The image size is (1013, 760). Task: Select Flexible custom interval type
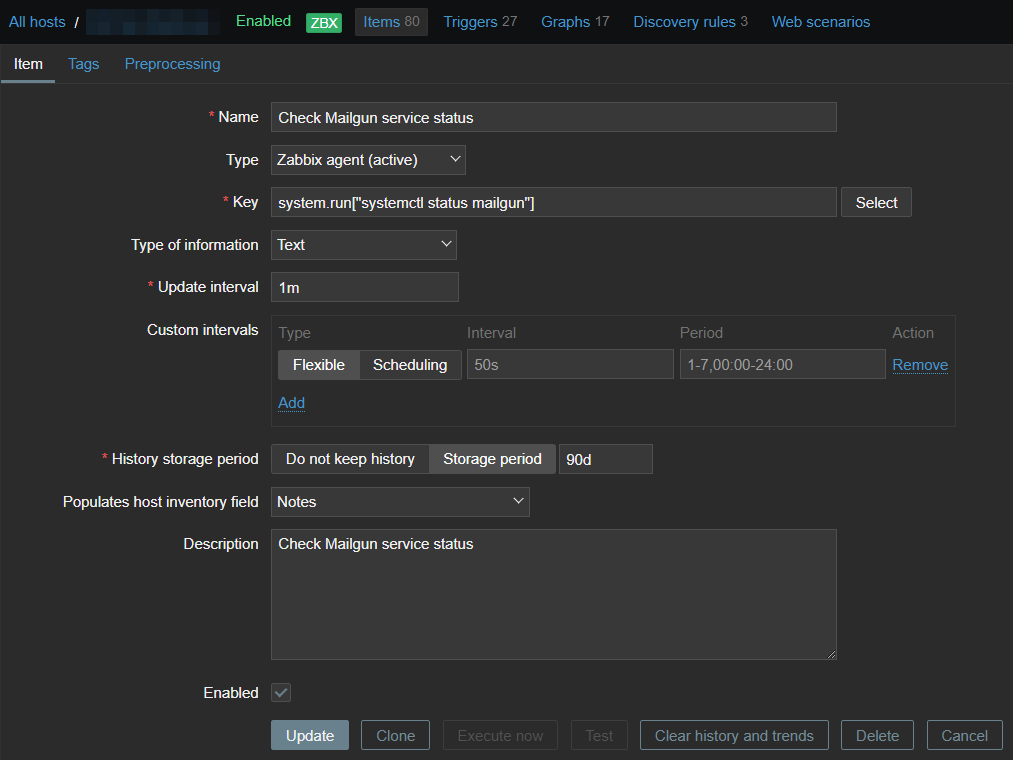pos(318,365)
